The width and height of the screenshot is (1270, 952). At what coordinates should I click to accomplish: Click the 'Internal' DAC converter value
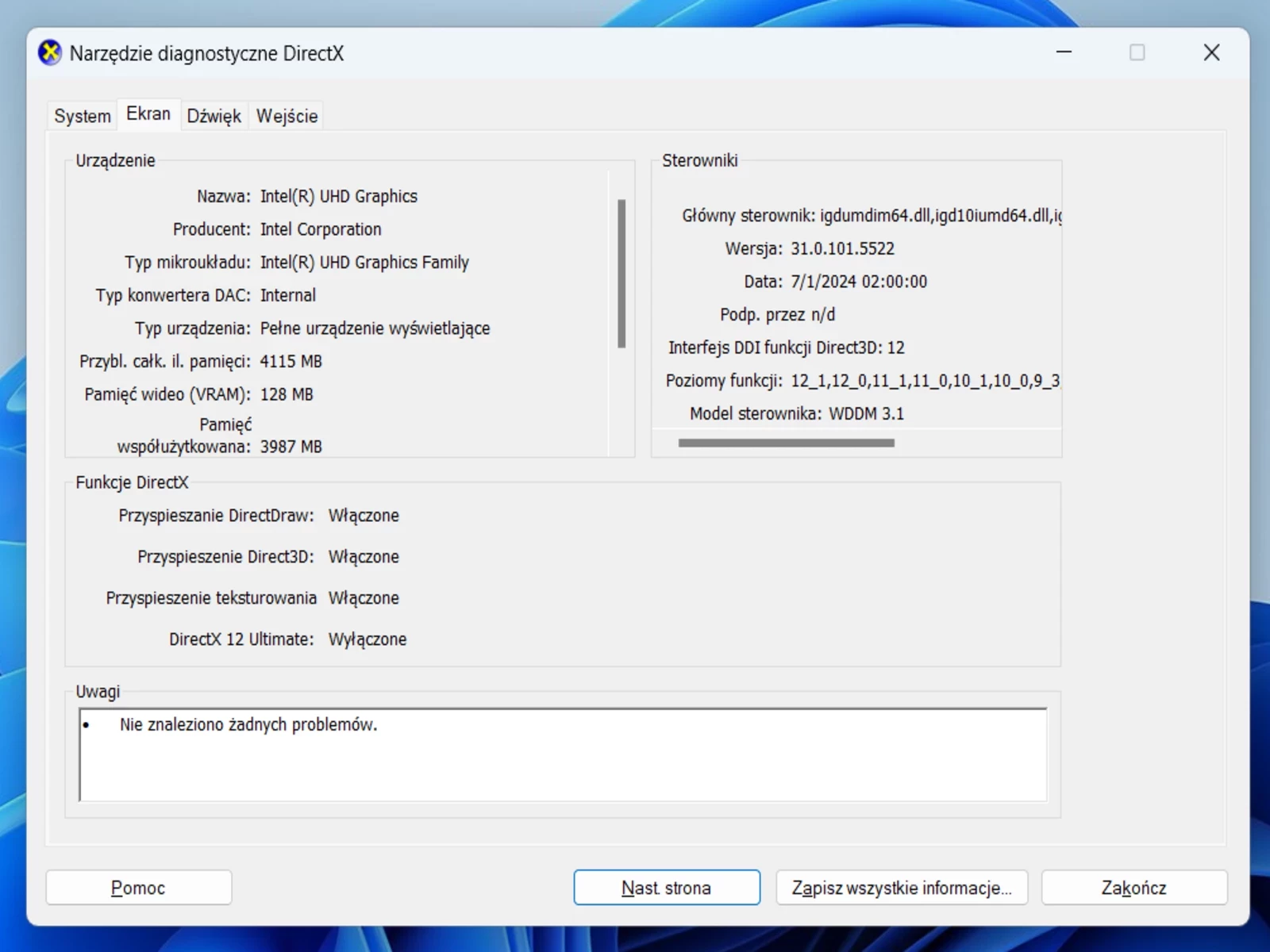tap(288, 295)
